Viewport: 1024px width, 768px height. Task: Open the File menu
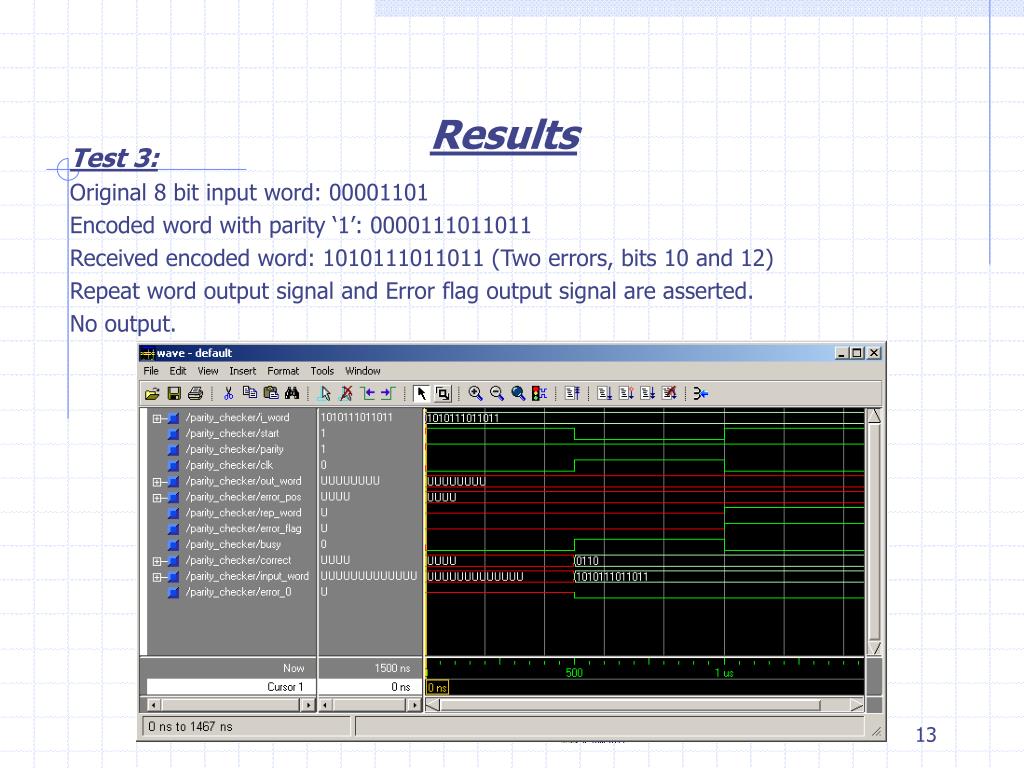[151, 371]
